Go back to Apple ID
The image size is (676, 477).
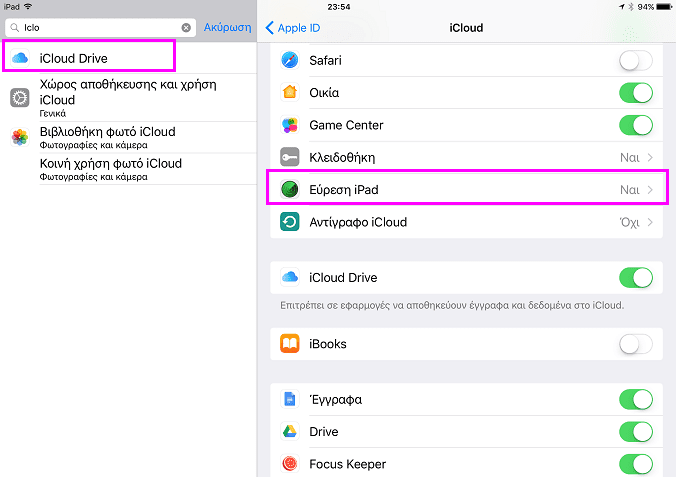pyautogui.click(x=293, y=28)
